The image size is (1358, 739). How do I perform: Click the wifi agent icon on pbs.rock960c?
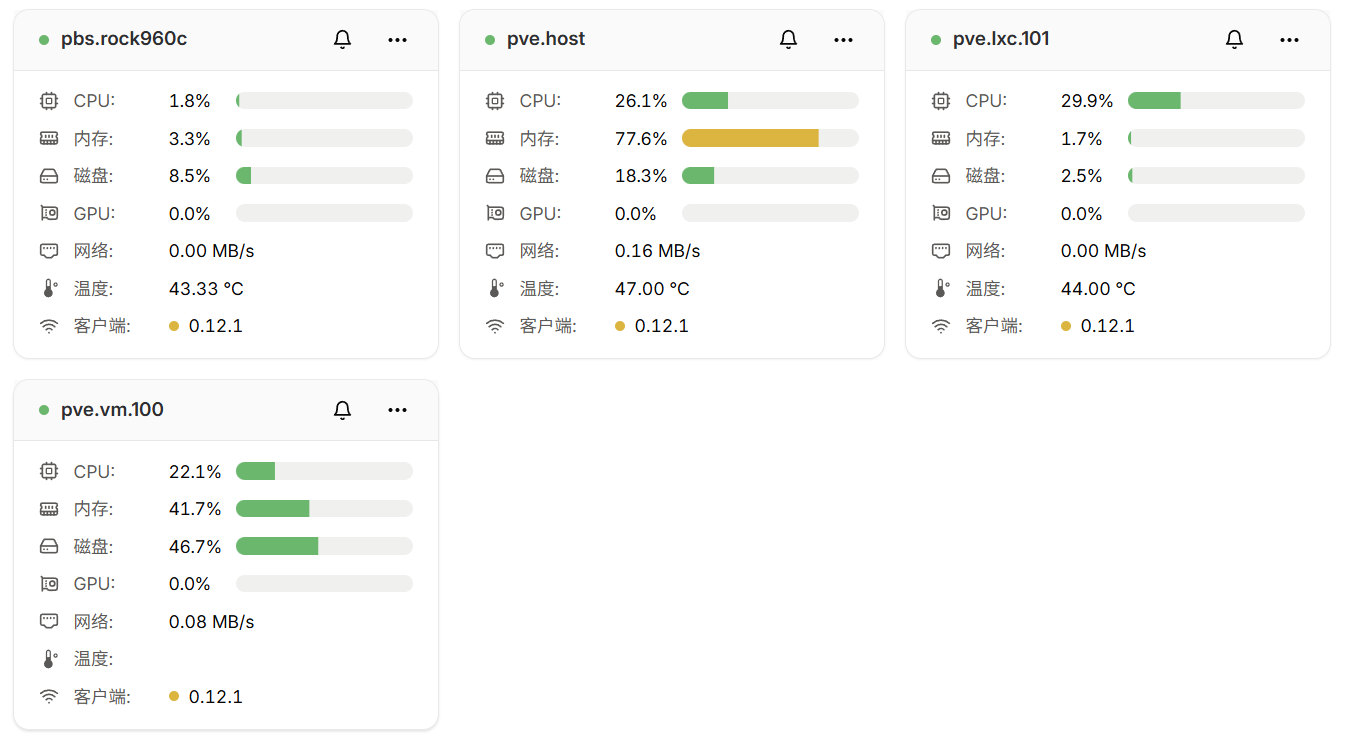(49, 326)
